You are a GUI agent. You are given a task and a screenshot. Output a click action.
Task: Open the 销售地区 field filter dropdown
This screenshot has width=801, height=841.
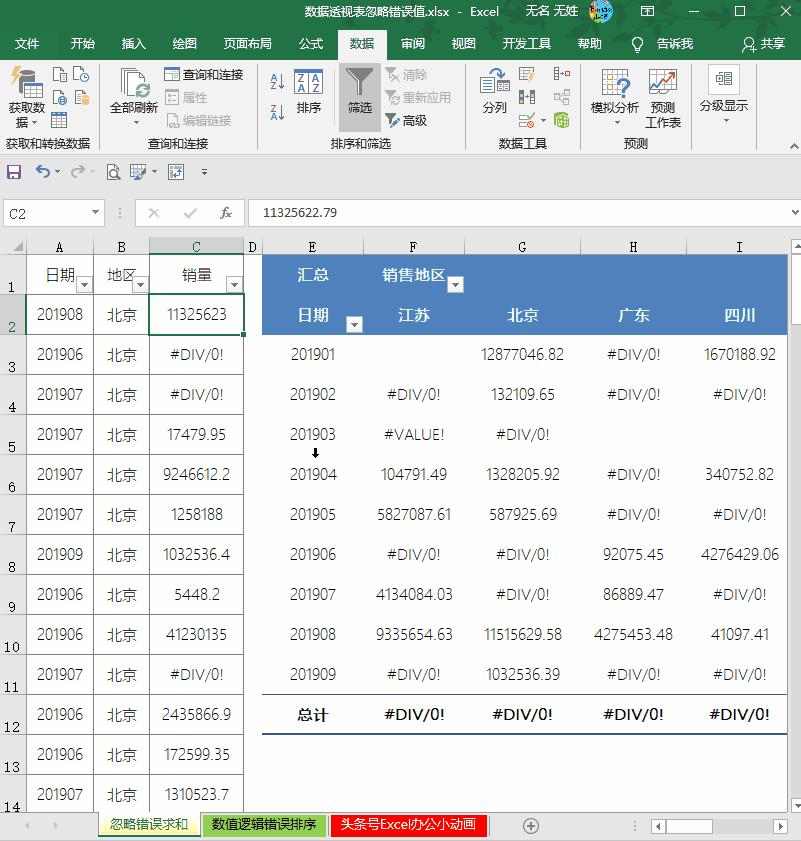(455, 285)
